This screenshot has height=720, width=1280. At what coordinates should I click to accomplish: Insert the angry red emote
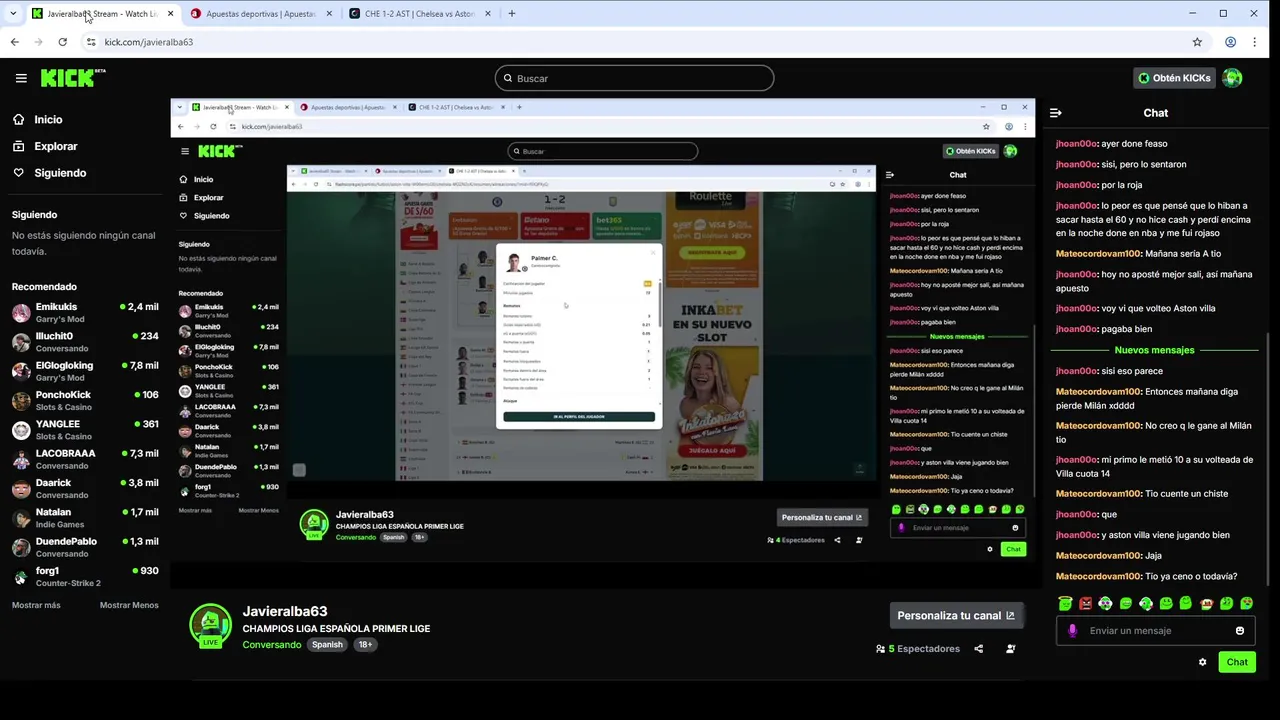pyautogui.click(x=1085, y=603)
